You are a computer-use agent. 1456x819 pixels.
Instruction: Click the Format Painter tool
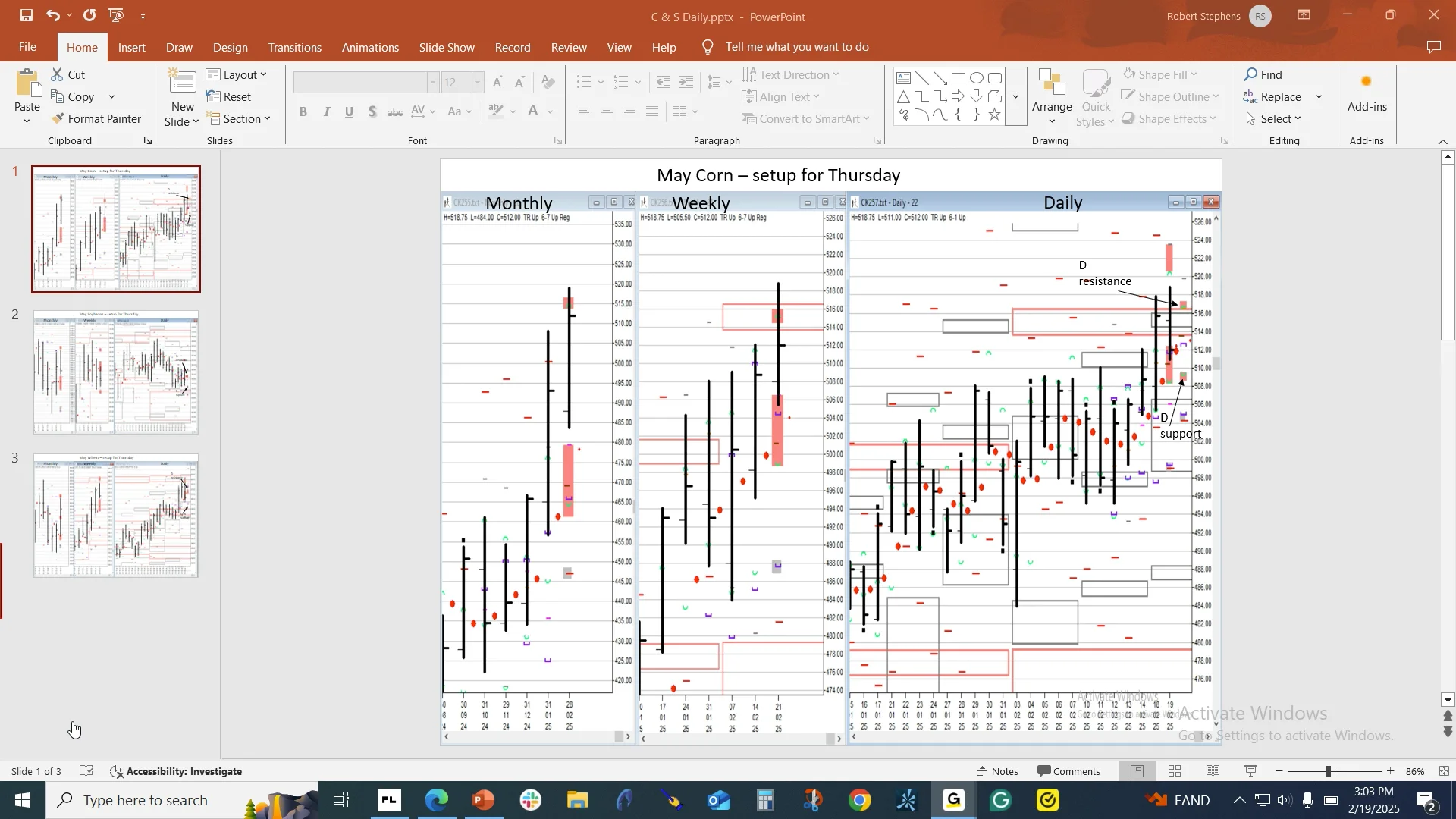[x=96, y=118]
